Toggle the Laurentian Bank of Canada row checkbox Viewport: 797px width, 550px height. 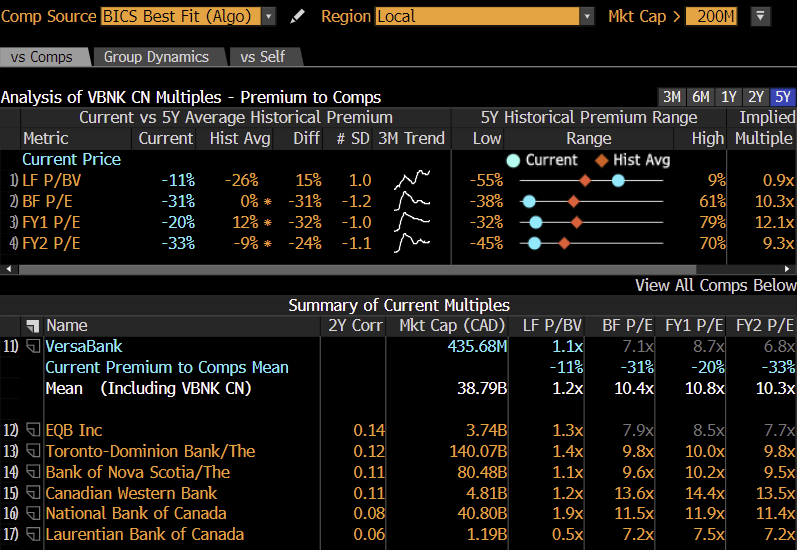pos(33,534)
